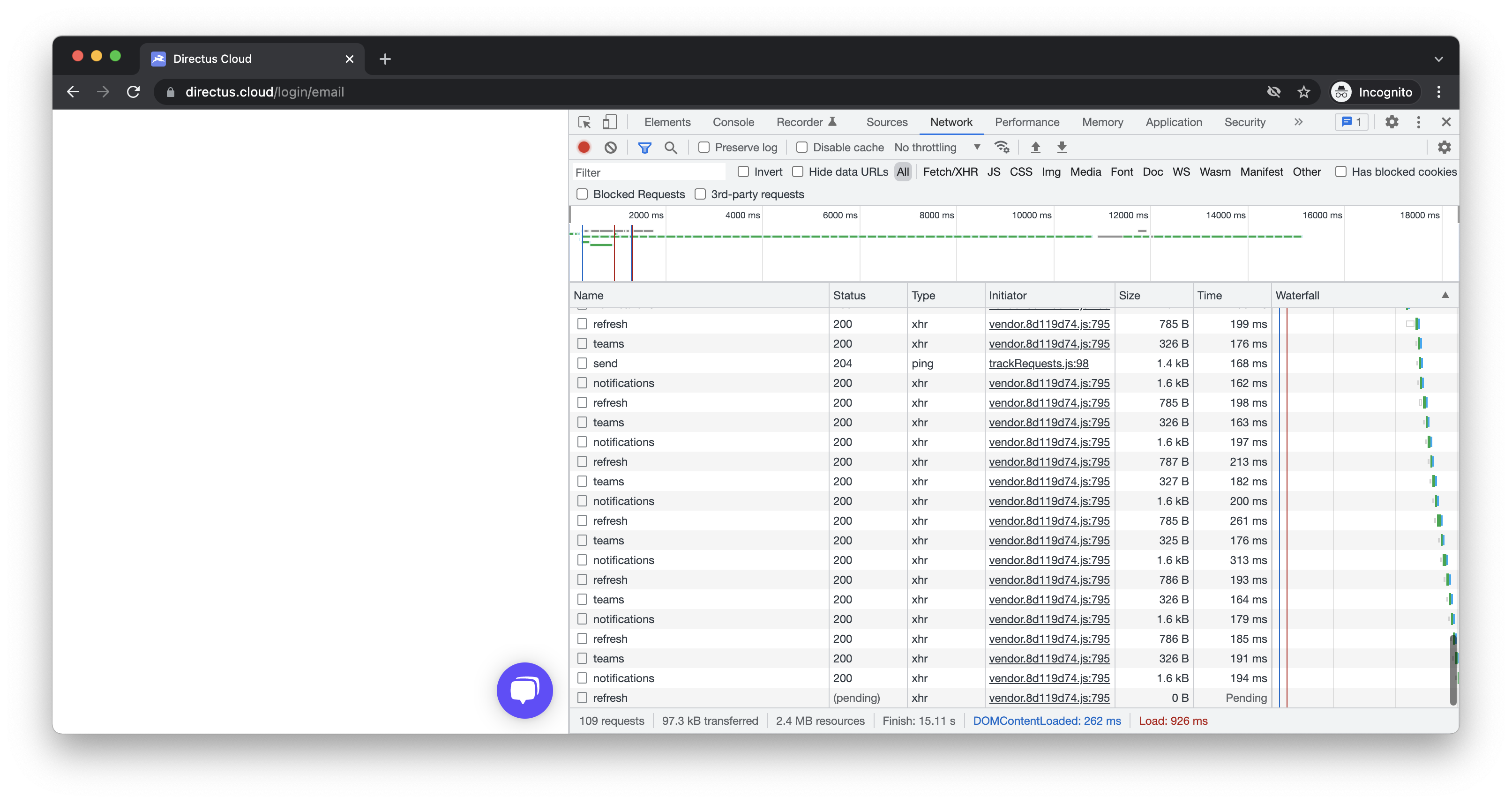Open DevTools customize three-dot menu
1512x803 pixels.
pos(1419,122)
